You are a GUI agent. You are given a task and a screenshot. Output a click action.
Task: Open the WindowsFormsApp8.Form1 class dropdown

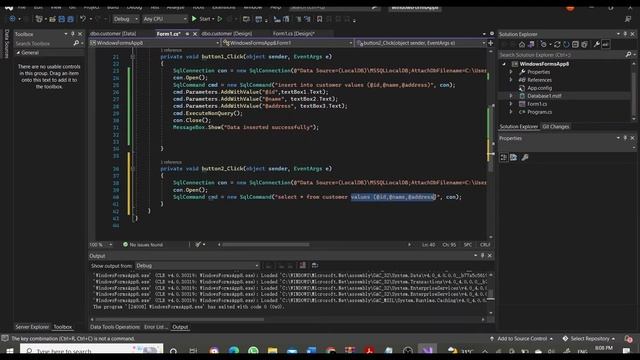(287, 43)
